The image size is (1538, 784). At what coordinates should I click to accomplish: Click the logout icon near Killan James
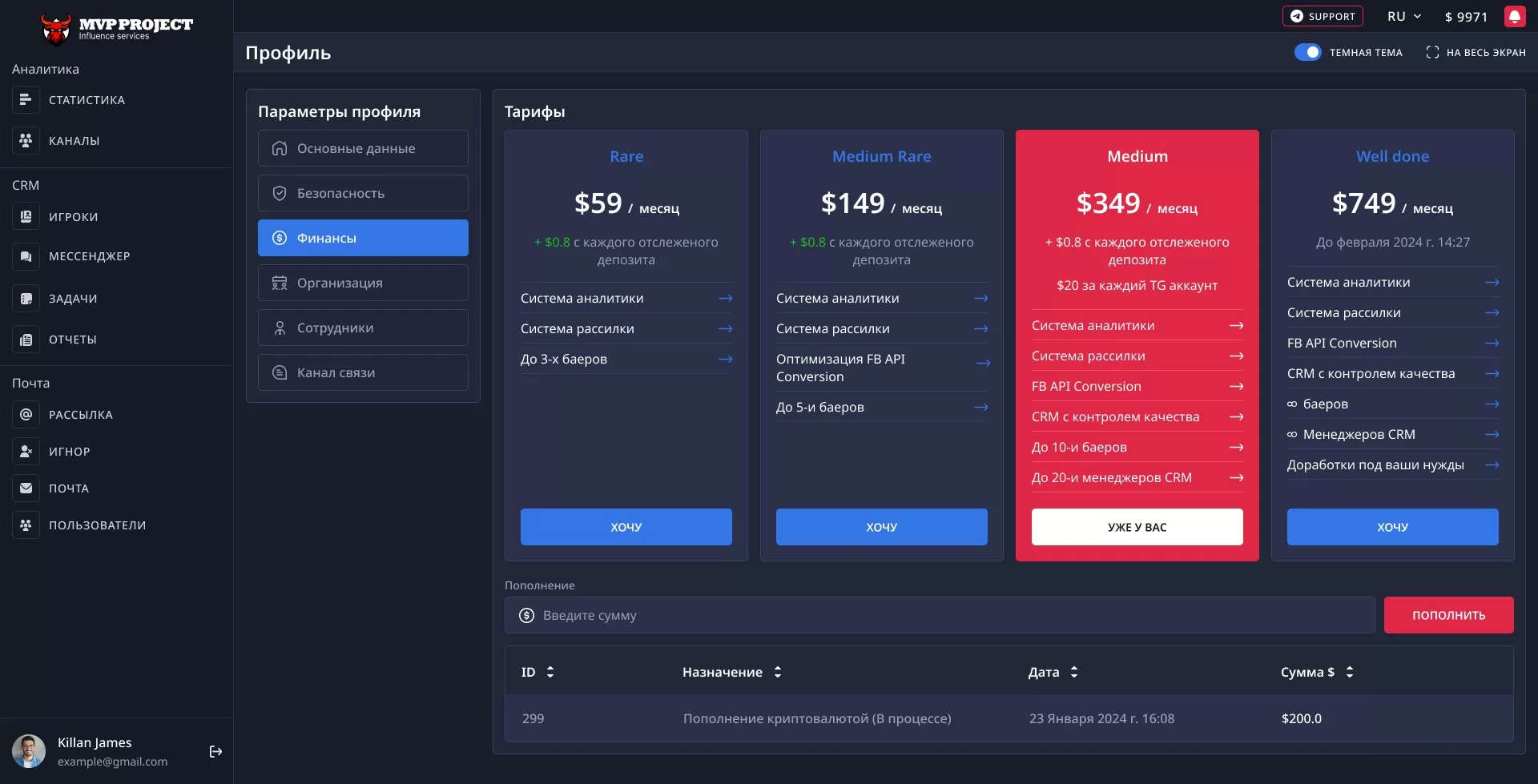coord(215,751)
